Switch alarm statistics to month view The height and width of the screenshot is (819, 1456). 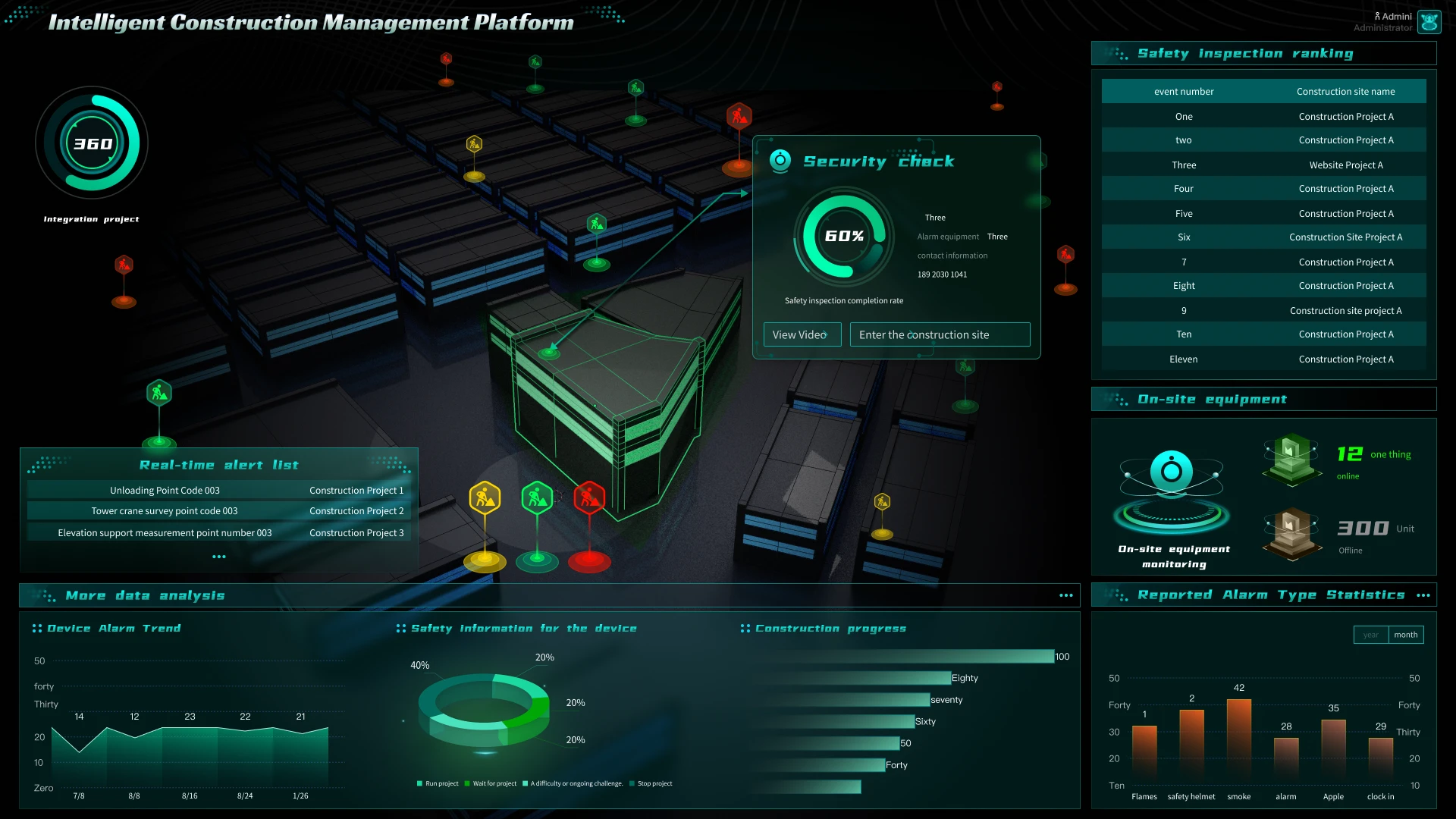[1405, 635]
